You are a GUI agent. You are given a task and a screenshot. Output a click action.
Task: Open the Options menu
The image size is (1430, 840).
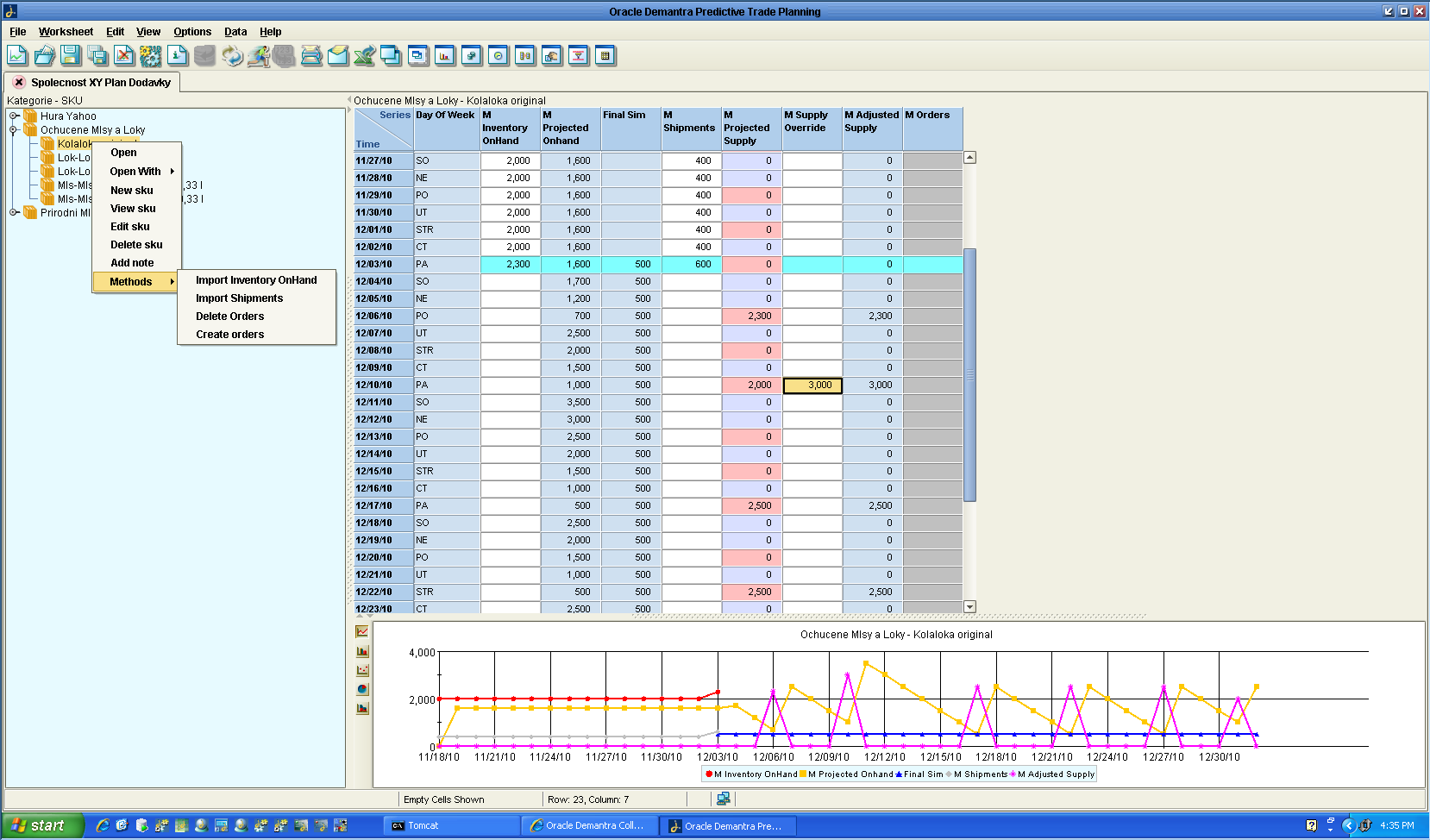192,32
